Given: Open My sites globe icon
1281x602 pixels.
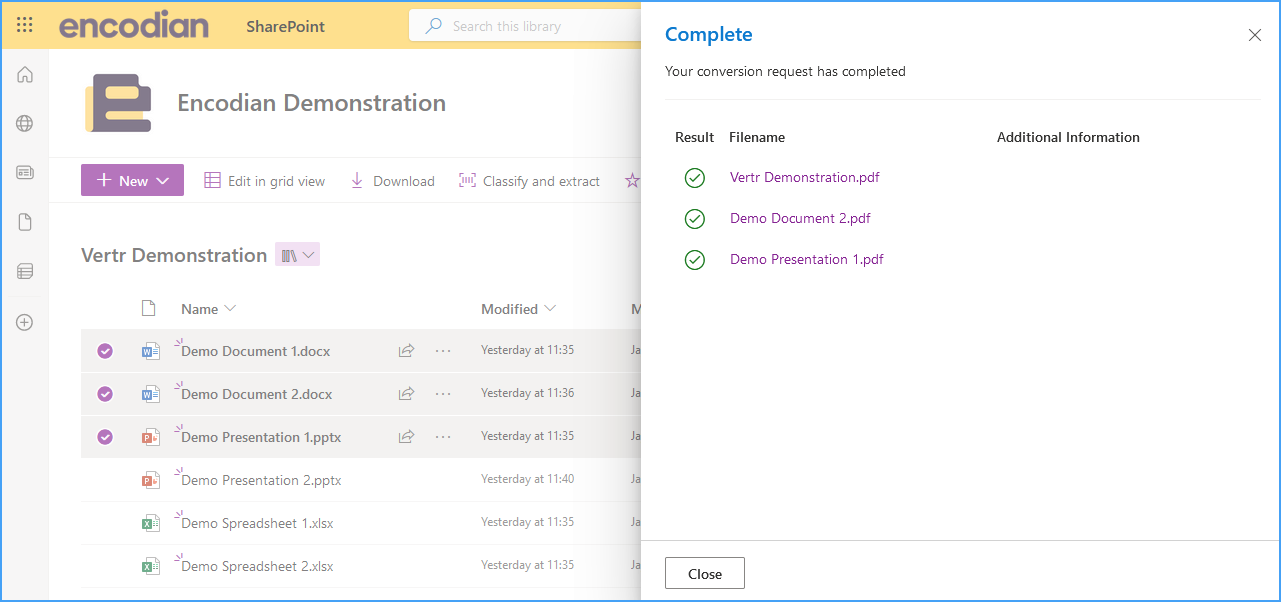Looking at the screenshot, I should click(x=25, y=124).
